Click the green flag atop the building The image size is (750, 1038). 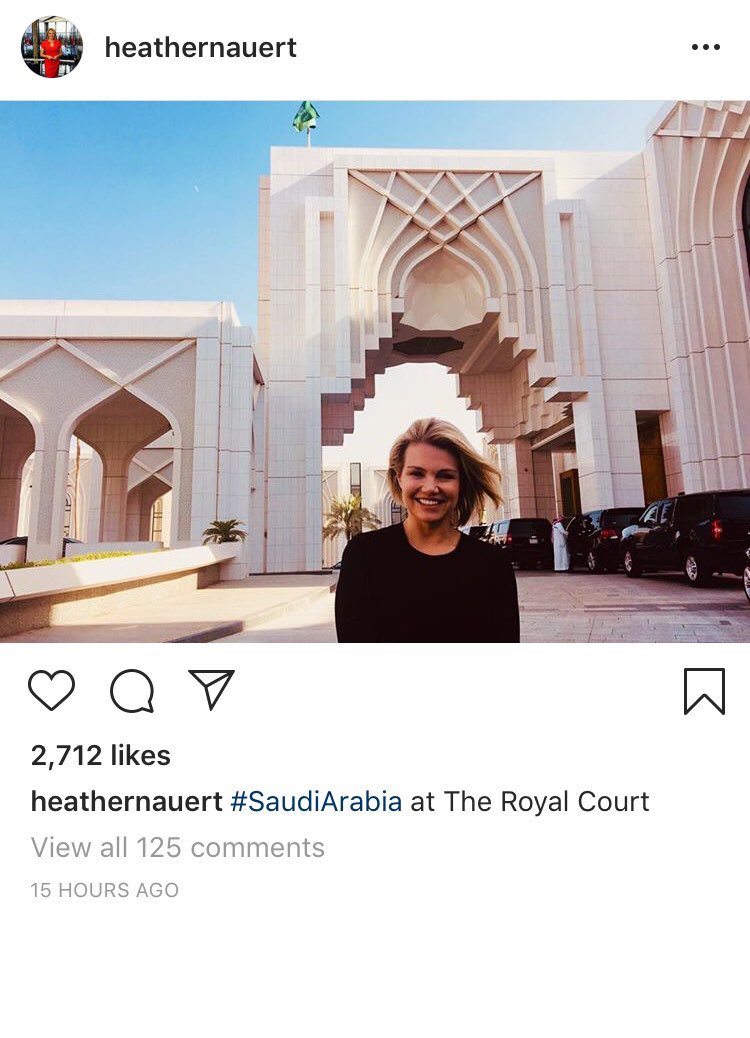click(x=306, y=117)
